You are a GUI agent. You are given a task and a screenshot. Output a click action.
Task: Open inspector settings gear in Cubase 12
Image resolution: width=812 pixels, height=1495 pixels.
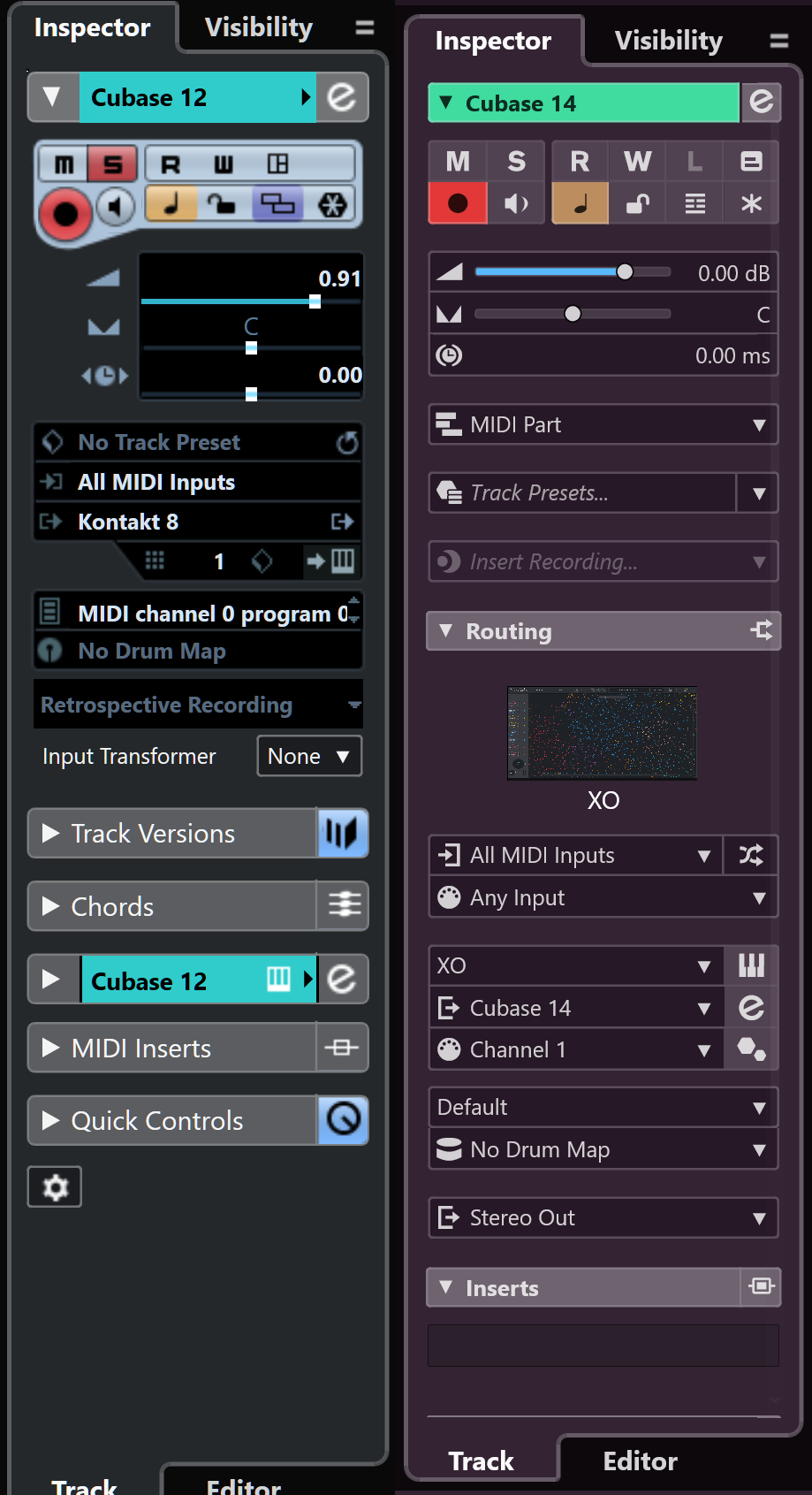coord(55,1186)
